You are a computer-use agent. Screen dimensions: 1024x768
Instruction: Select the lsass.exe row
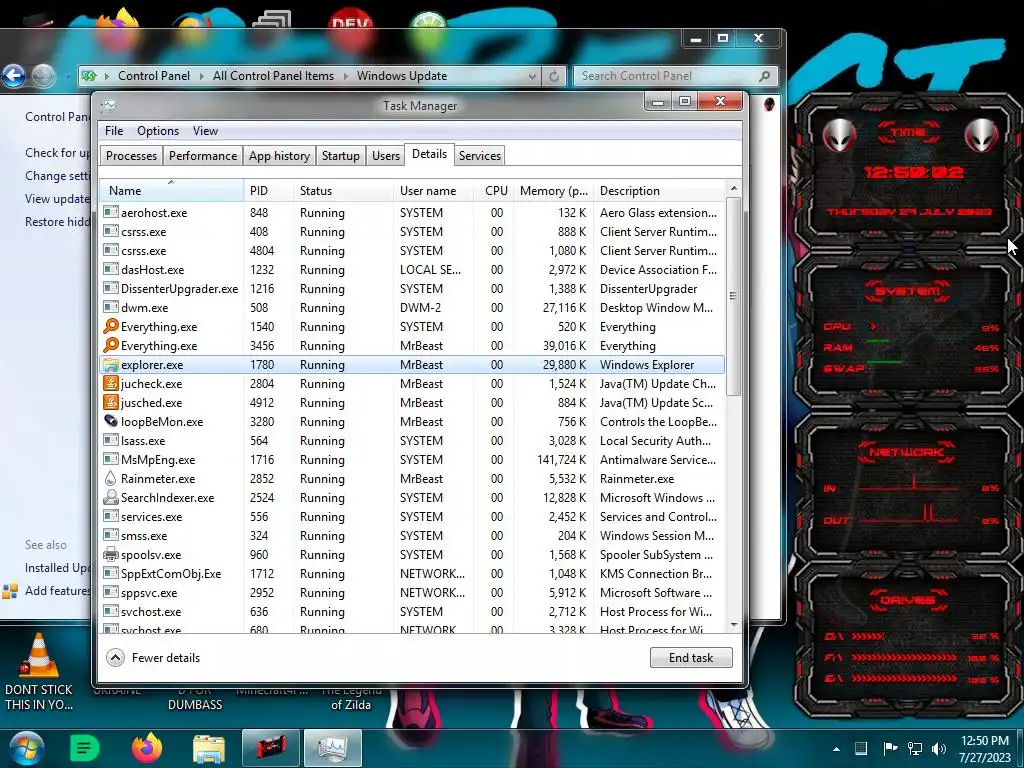[x=412, y=440]
